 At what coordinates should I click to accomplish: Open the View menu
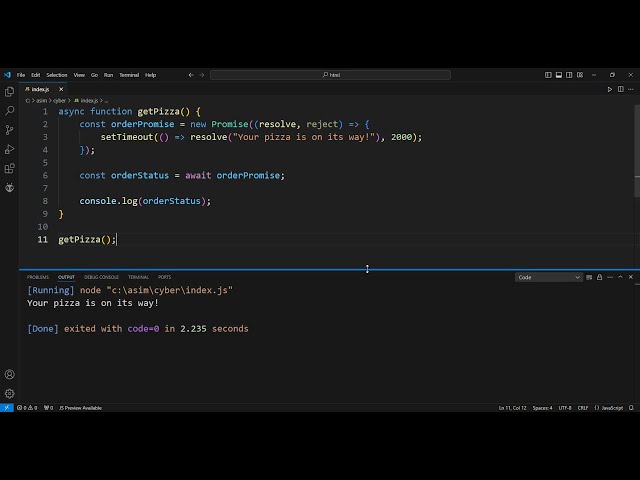tap(79, 75)
